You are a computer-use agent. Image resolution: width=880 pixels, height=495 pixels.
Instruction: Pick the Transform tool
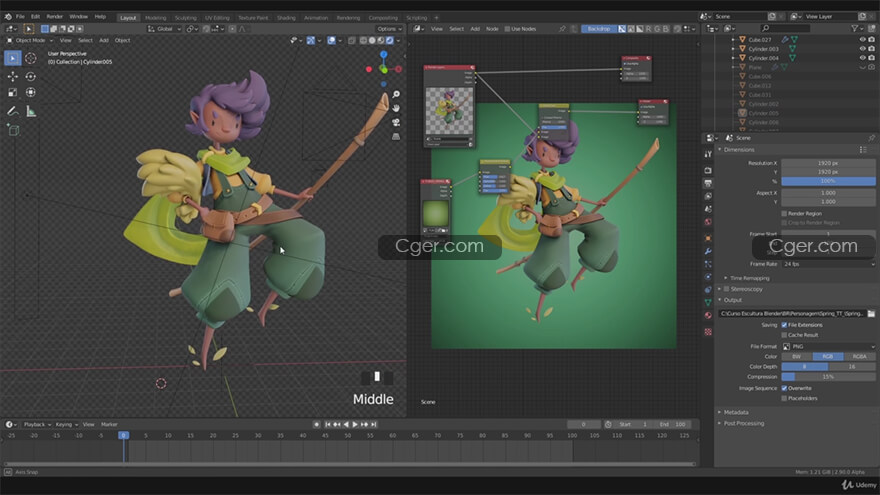31,93
